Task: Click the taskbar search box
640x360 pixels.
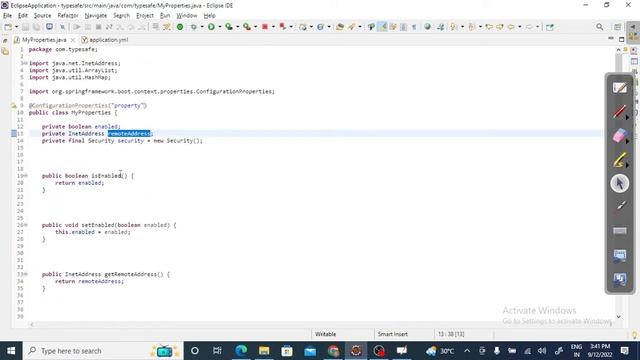Action: 102,351
